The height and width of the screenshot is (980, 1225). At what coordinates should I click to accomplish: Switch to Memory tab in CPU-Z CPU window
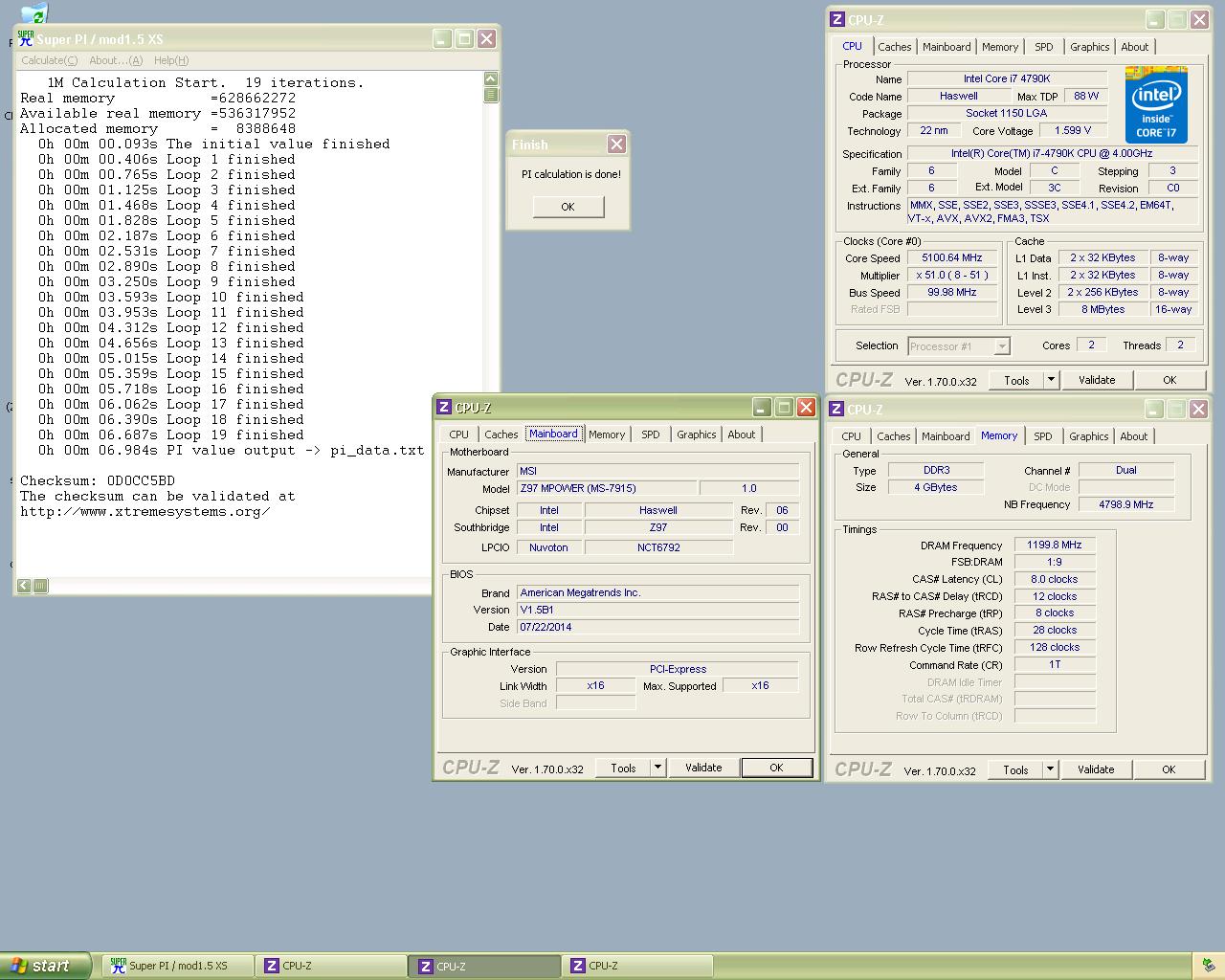pos(1000,47)
